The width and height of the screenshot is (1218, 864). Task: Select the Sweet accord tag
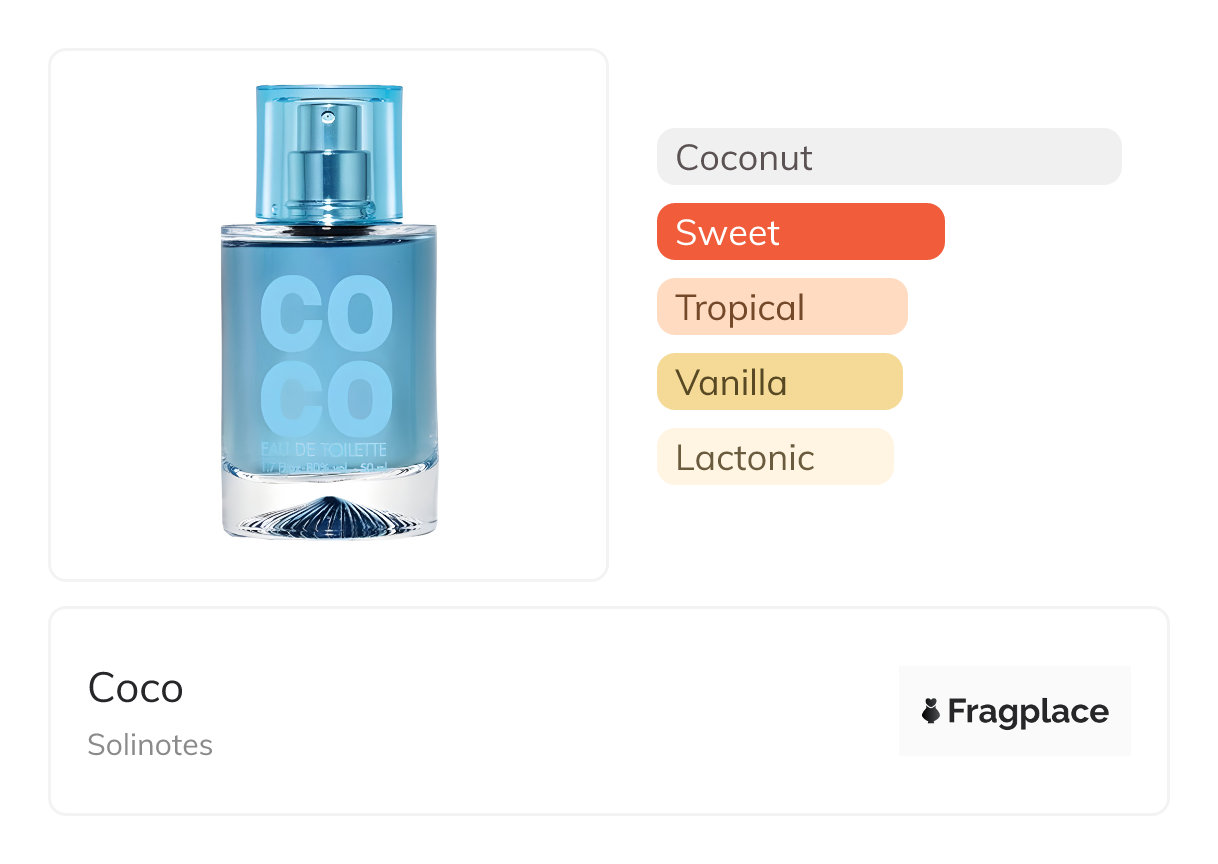800,232
